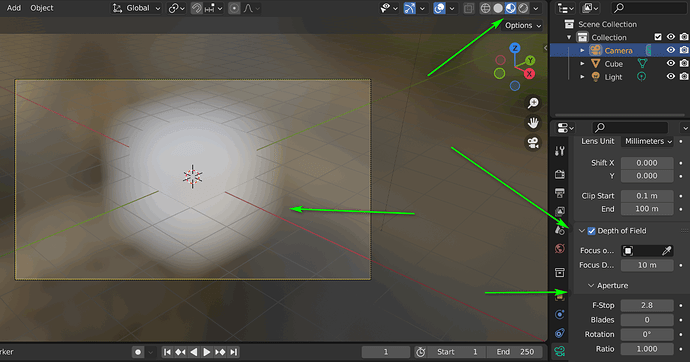This screenshot has width=690, height=362.
Task: Switch to rendered viewport shading
Action: 523,8
